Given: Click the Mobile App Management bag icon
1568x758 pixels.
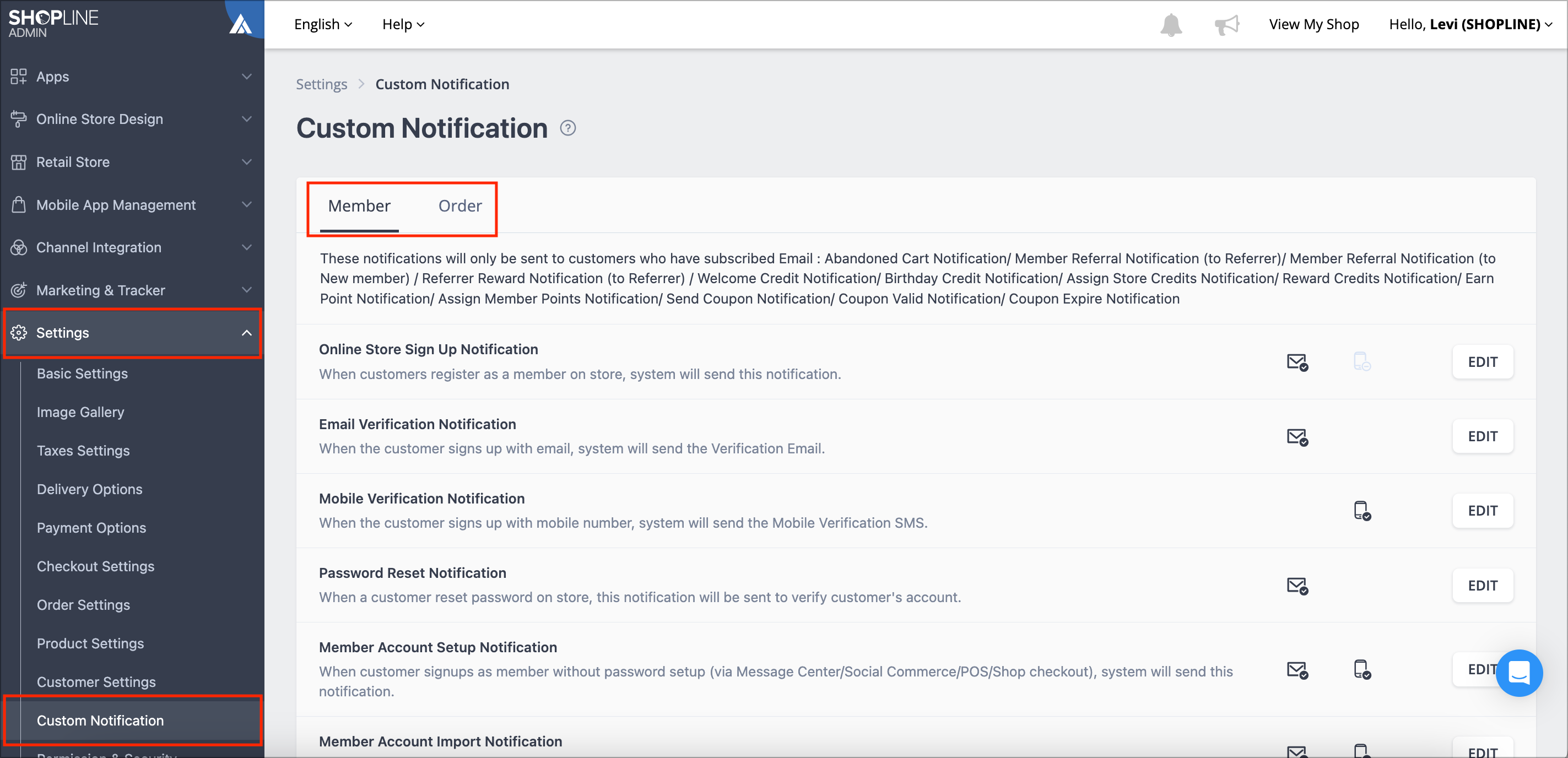Looking at the screenshot, I should [19, 204].
